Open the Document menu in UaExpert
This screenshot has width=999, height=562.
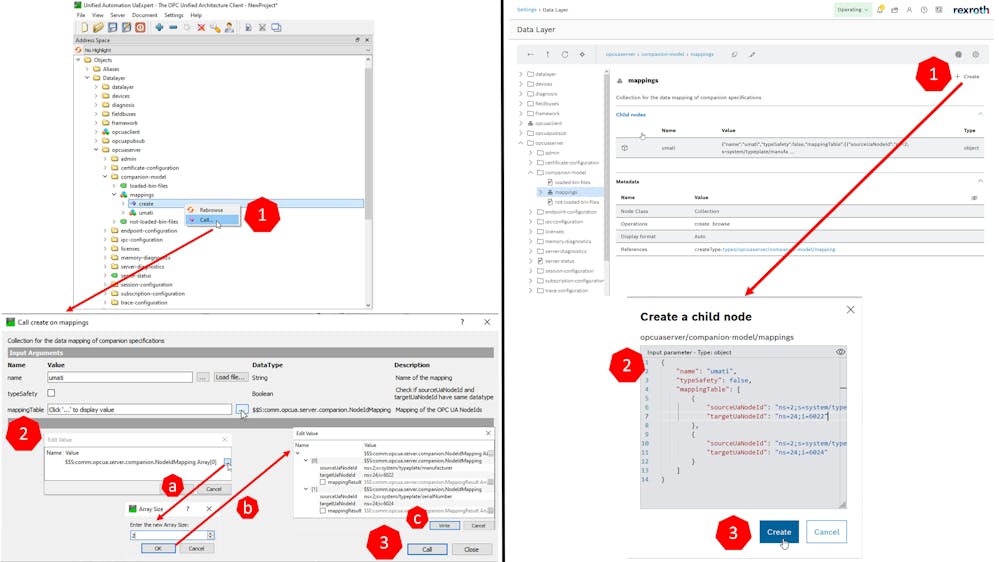pos(145,15)
